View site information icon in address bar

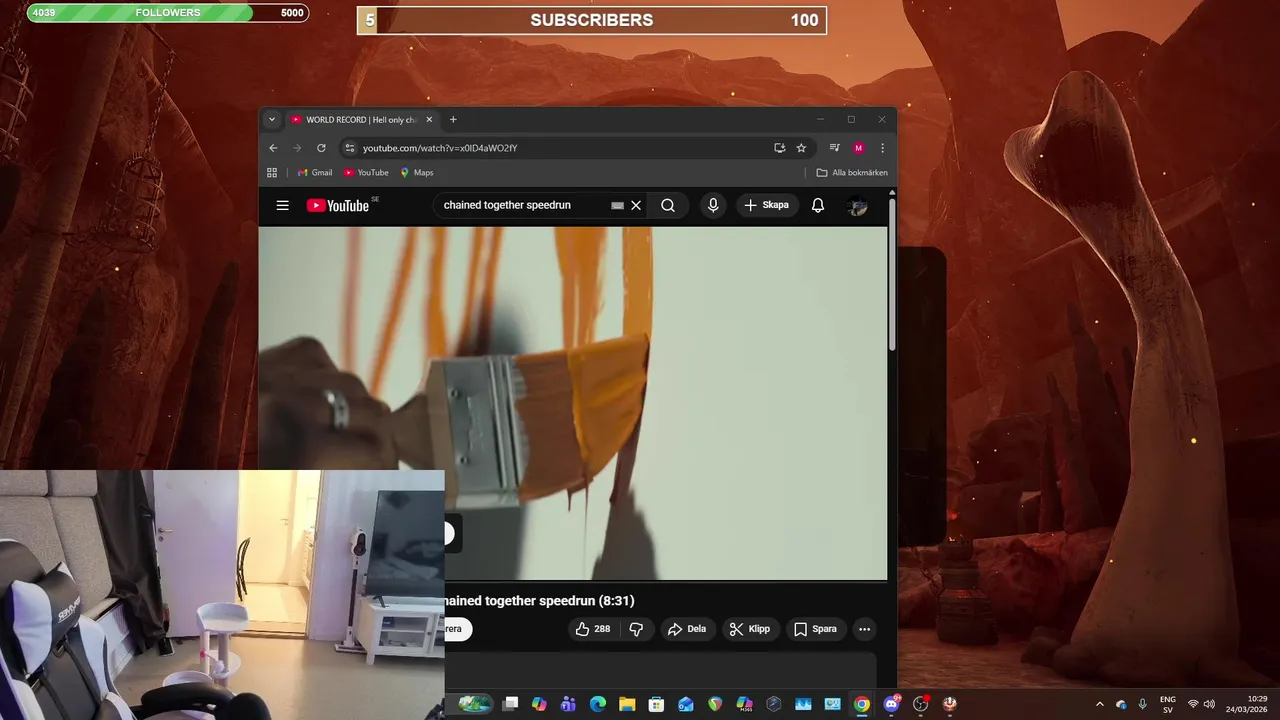(x=349, y=148)
